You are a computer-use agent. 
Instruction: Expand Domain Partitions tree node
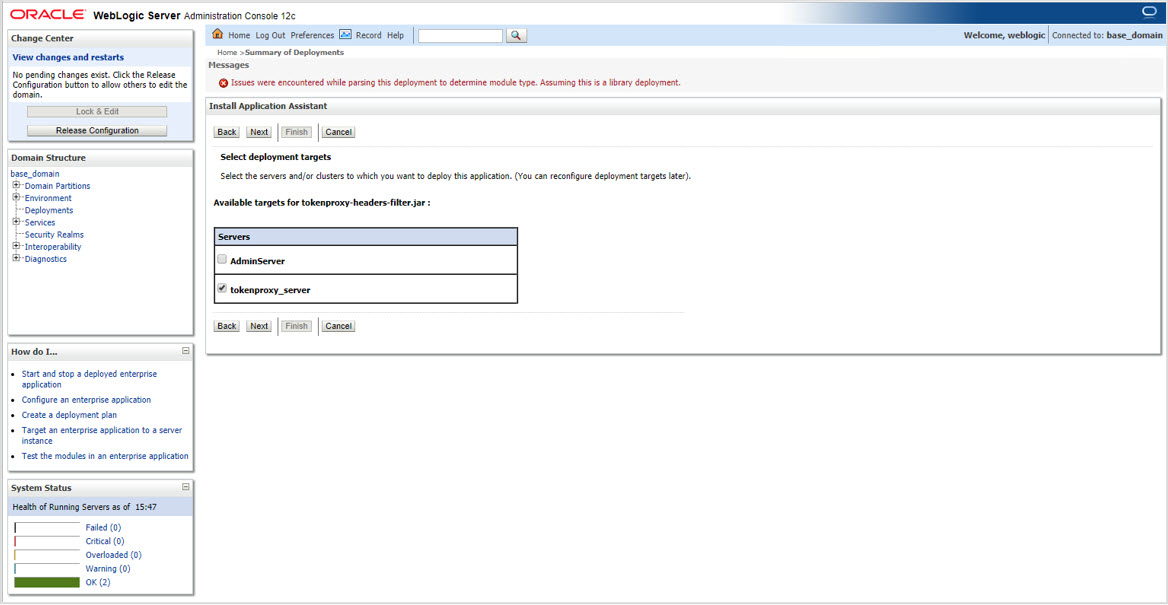tap(16, 186)
